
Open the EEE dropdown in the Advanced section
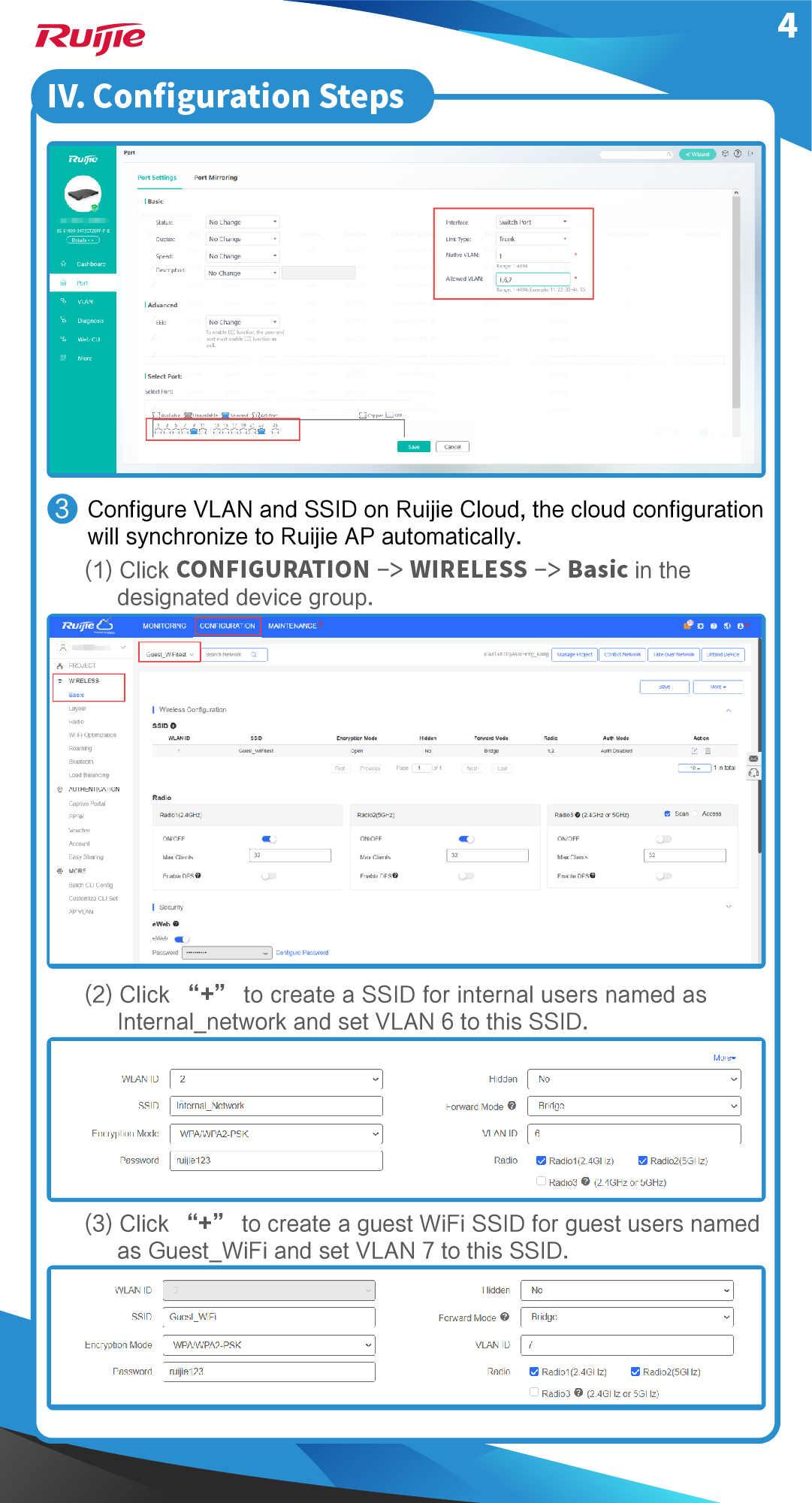pos(243,322)
